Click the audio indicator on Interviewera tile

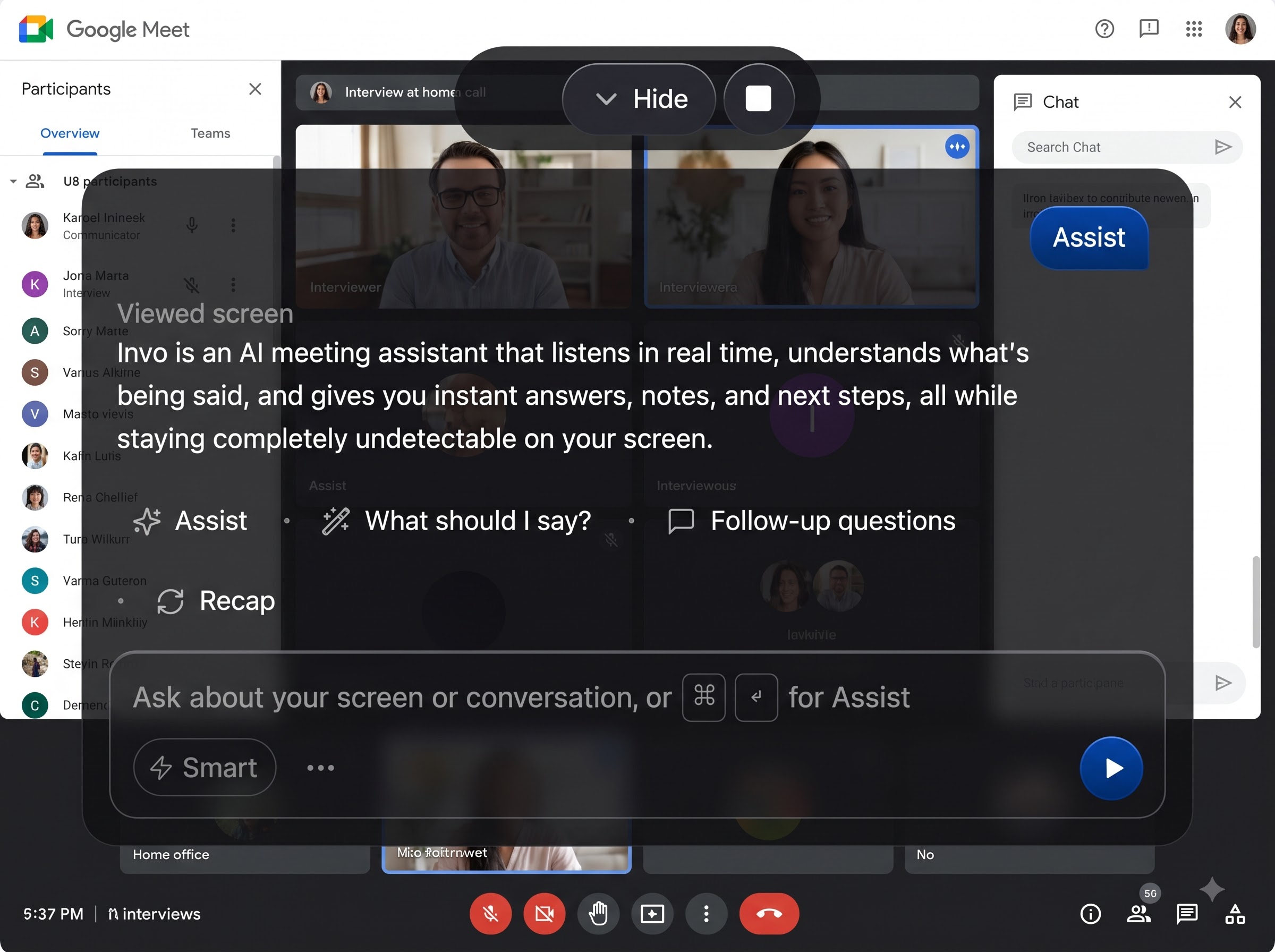[957, 147]
